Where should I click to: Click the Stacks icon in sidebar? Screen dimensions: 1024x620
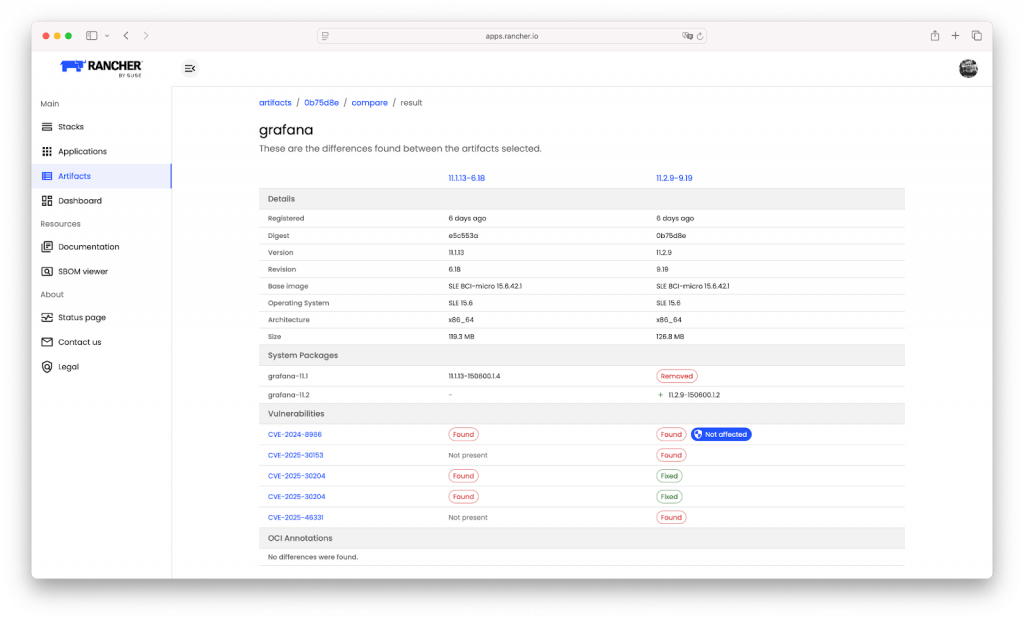[x=47, y=127]
